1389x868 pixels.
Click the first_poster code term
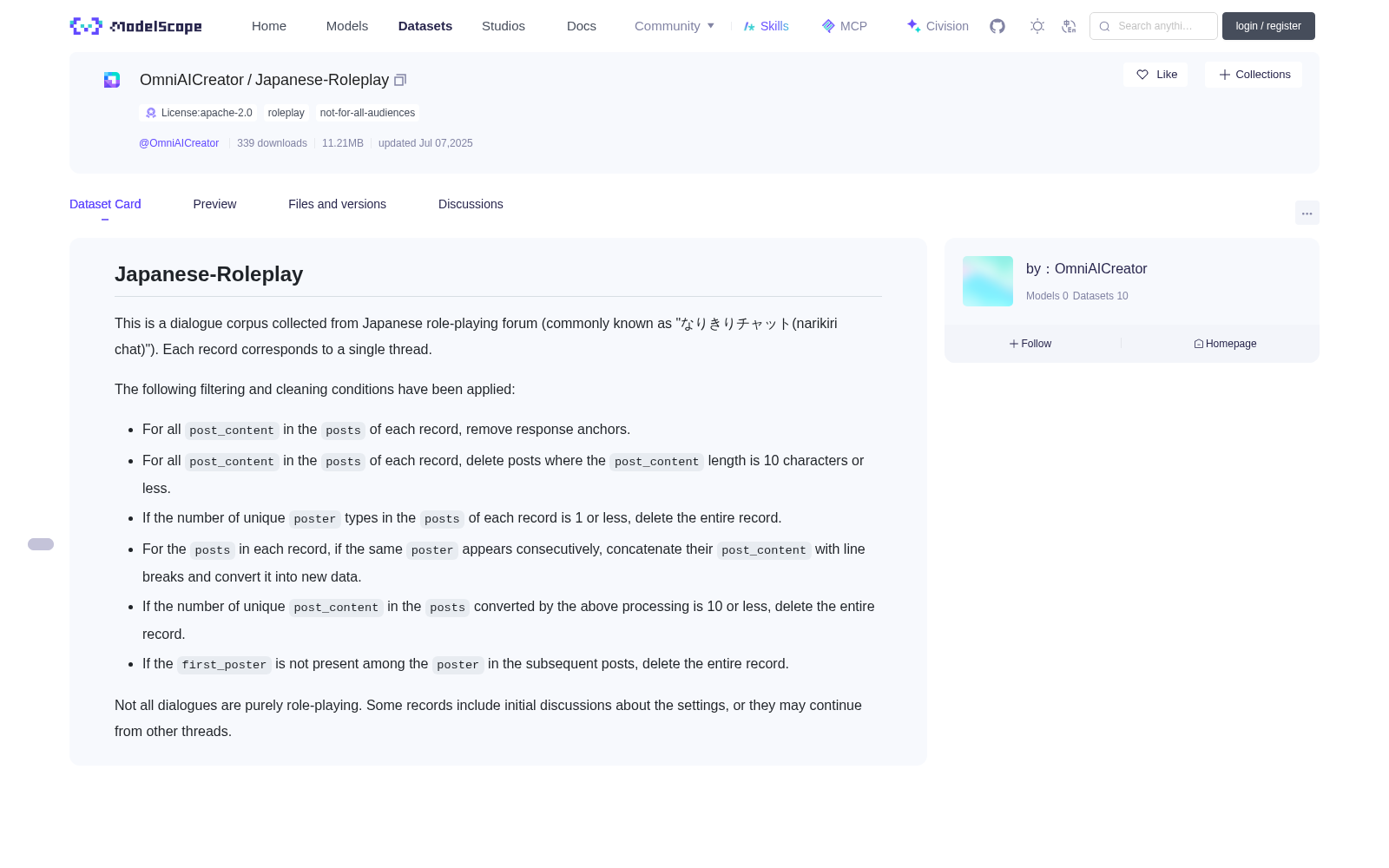pos(224,665)
